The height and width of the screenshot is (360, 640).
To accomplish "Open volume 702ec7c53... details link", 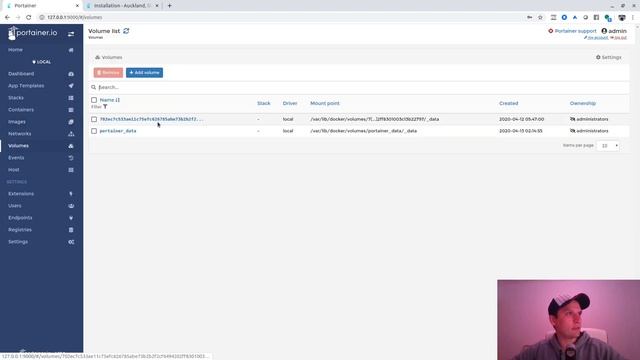I will tap(151, 119).
